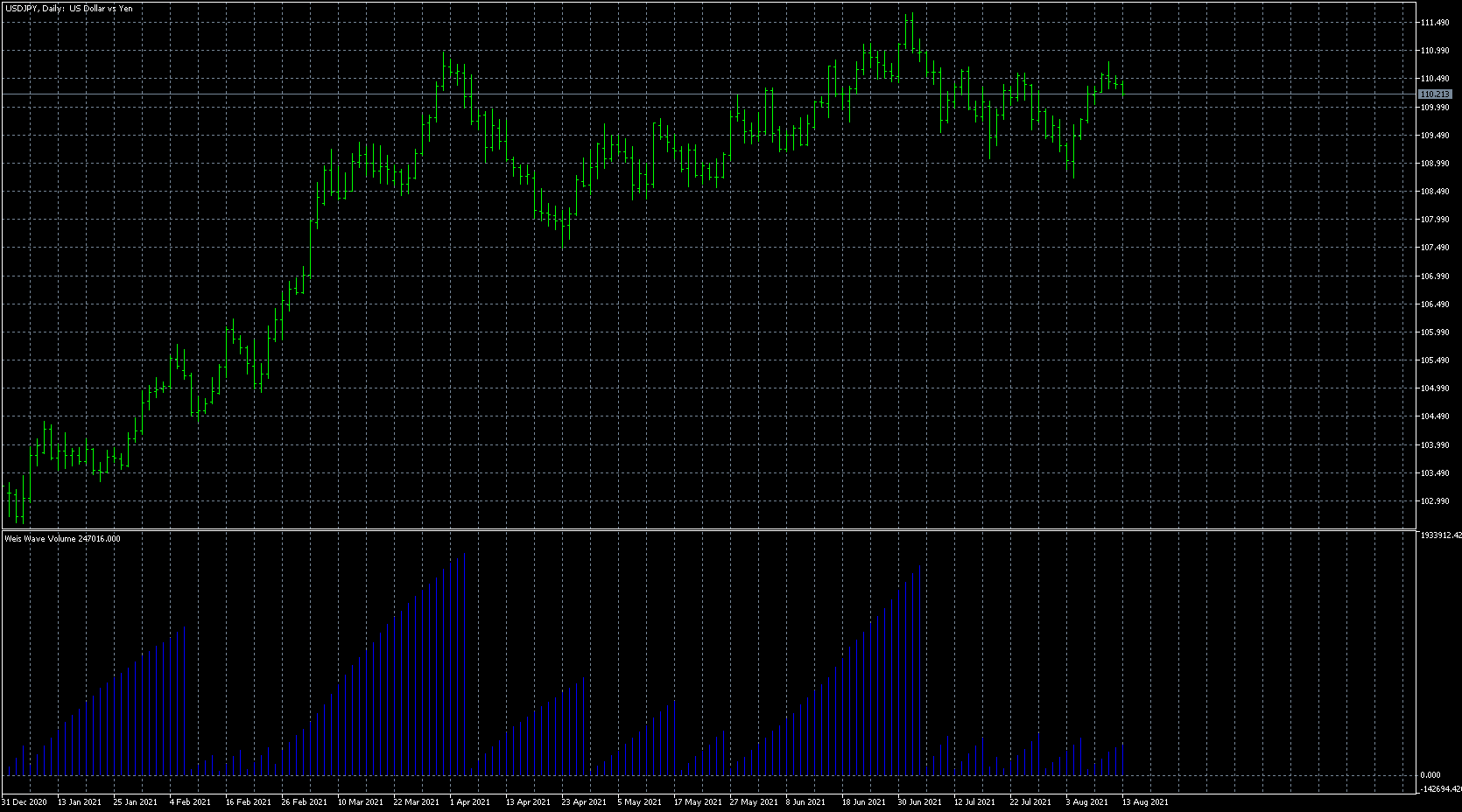
Task: Click the 109.490 price axis label
Action: coord(1434,136)
